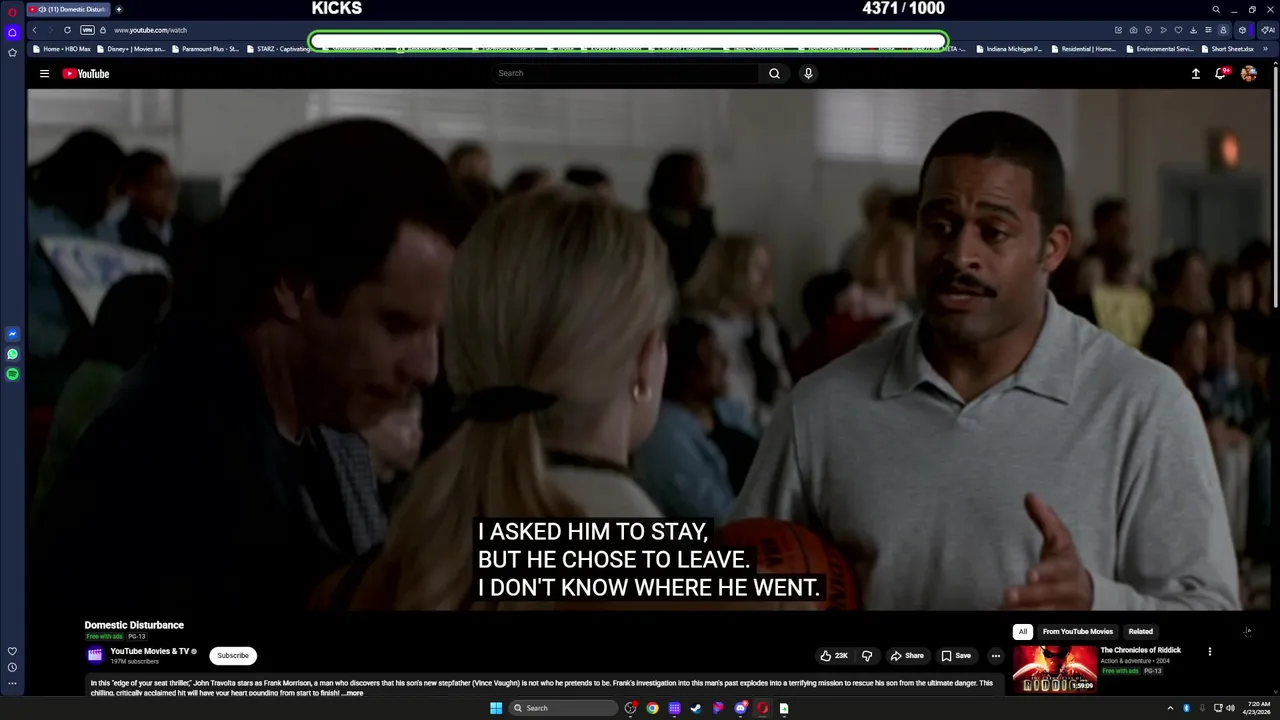Viewport: 1280px width, 720px height.
Task: Go to YouTube home logo
Action: click(86, 73)
